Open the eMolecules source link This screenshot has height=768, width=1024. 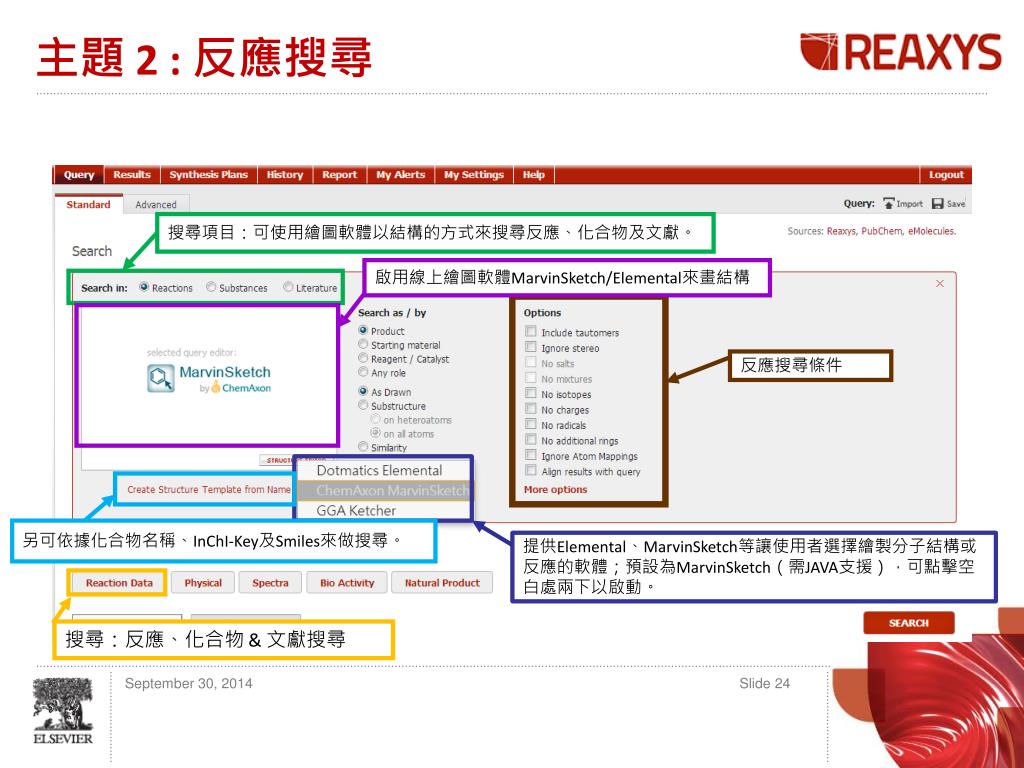coord(931,231)
